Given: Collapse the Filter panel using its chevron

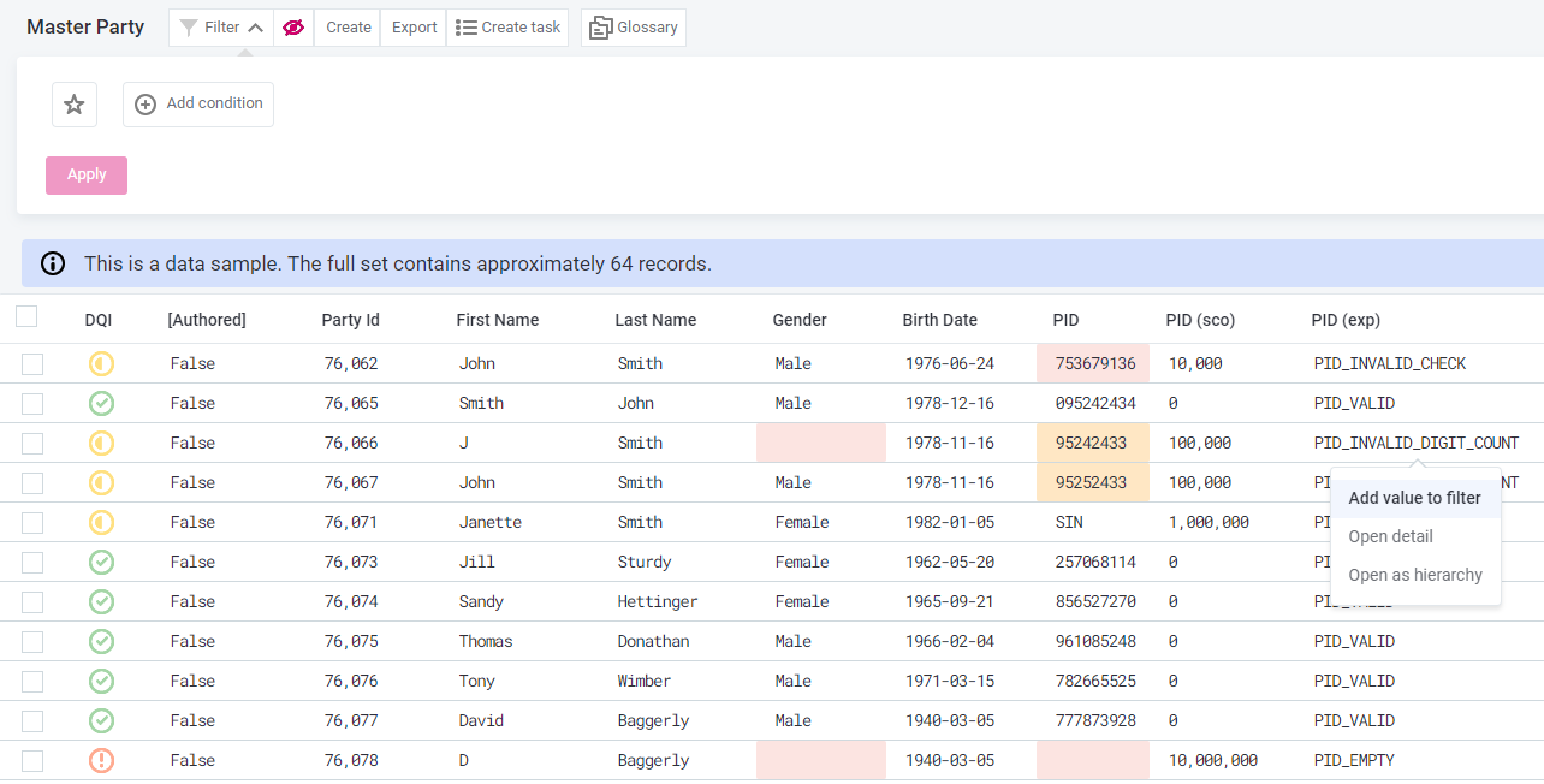Looking at the screenshot, I should pos(256,28).
